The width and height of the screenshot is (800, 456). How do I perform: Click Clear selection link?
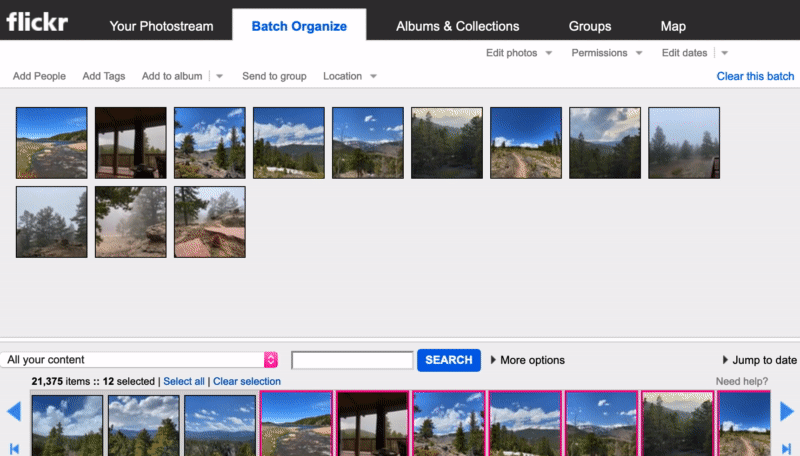pos(247,382)
